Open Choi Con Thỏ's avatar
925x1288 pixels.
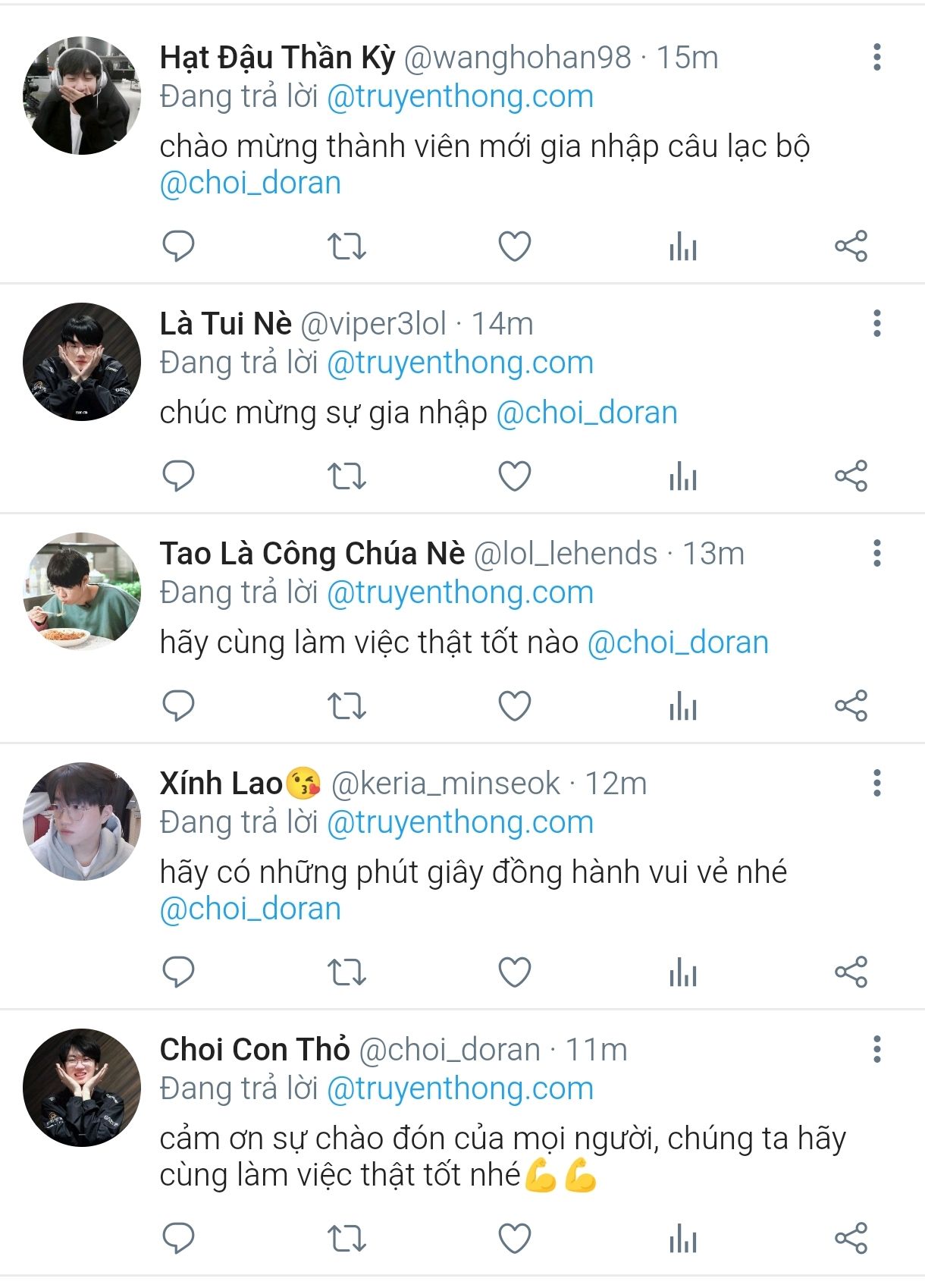click(82, 1088)
